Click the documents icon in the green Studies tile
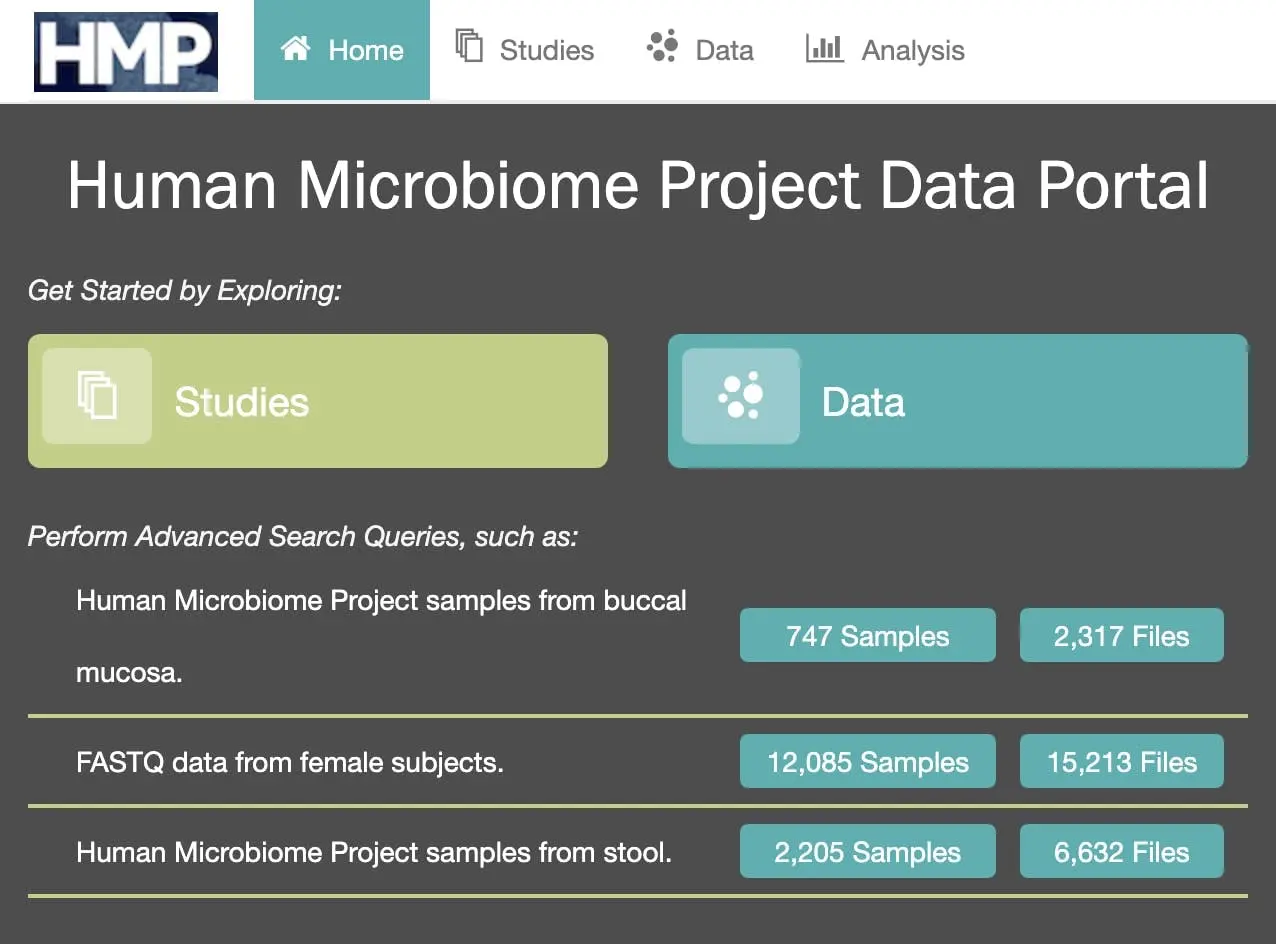Viewport: 1276px width, 944px height. point(97,396)
